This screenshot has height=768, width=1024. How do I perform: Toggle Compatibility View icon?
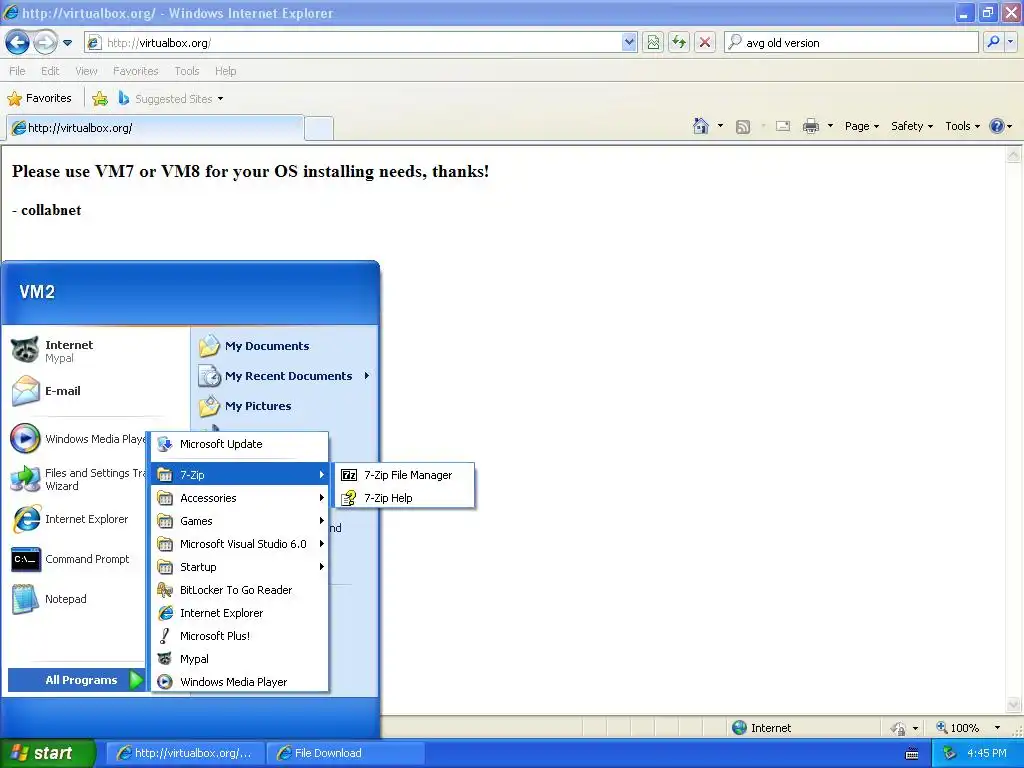653,43
